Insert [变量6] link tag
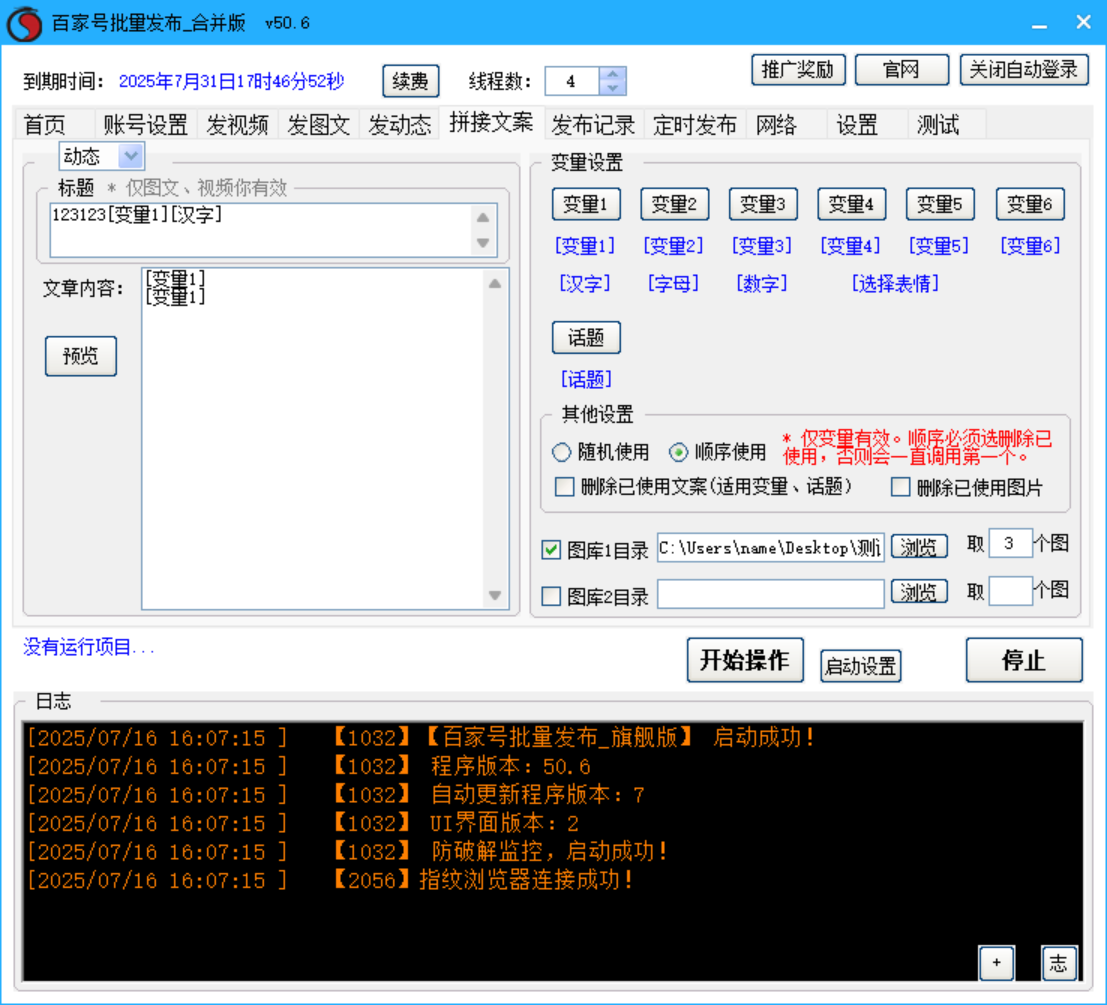 coord(1031,246)
